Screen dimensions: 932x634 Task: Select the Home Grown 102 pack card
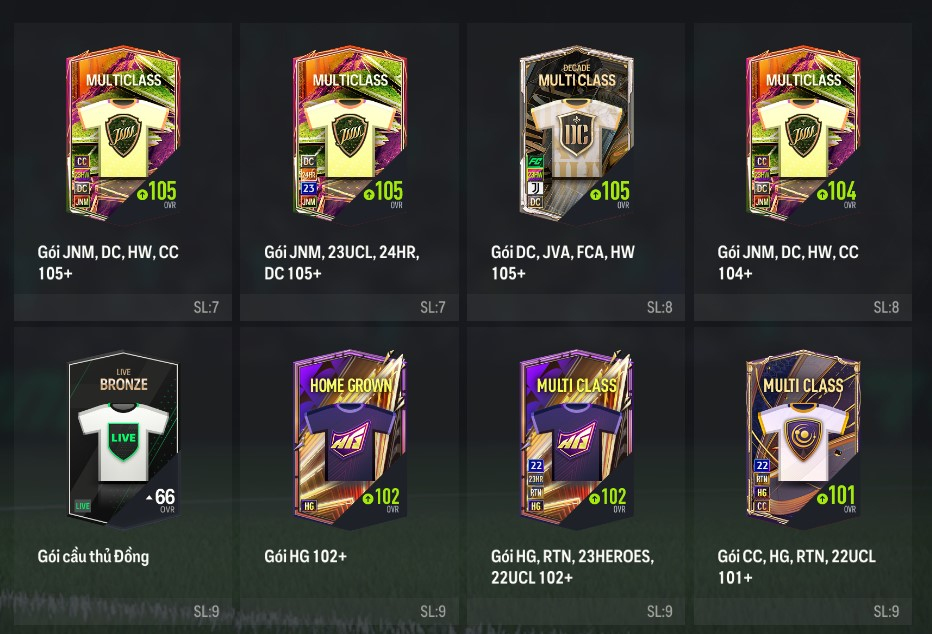[x=350, y=439]
